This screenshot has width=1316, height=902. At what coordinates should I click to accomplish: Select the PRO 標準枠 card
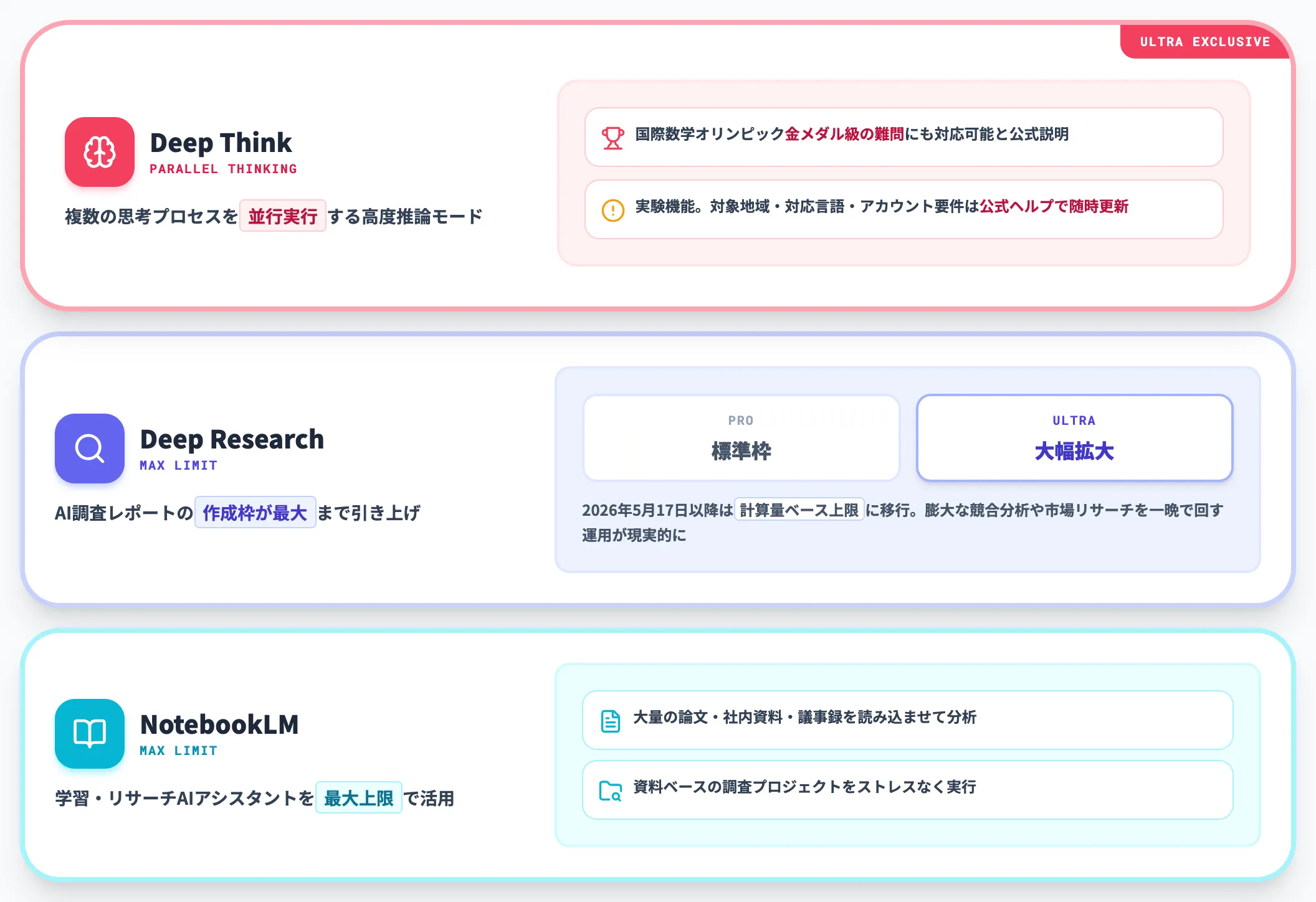[x=741, y=438]
